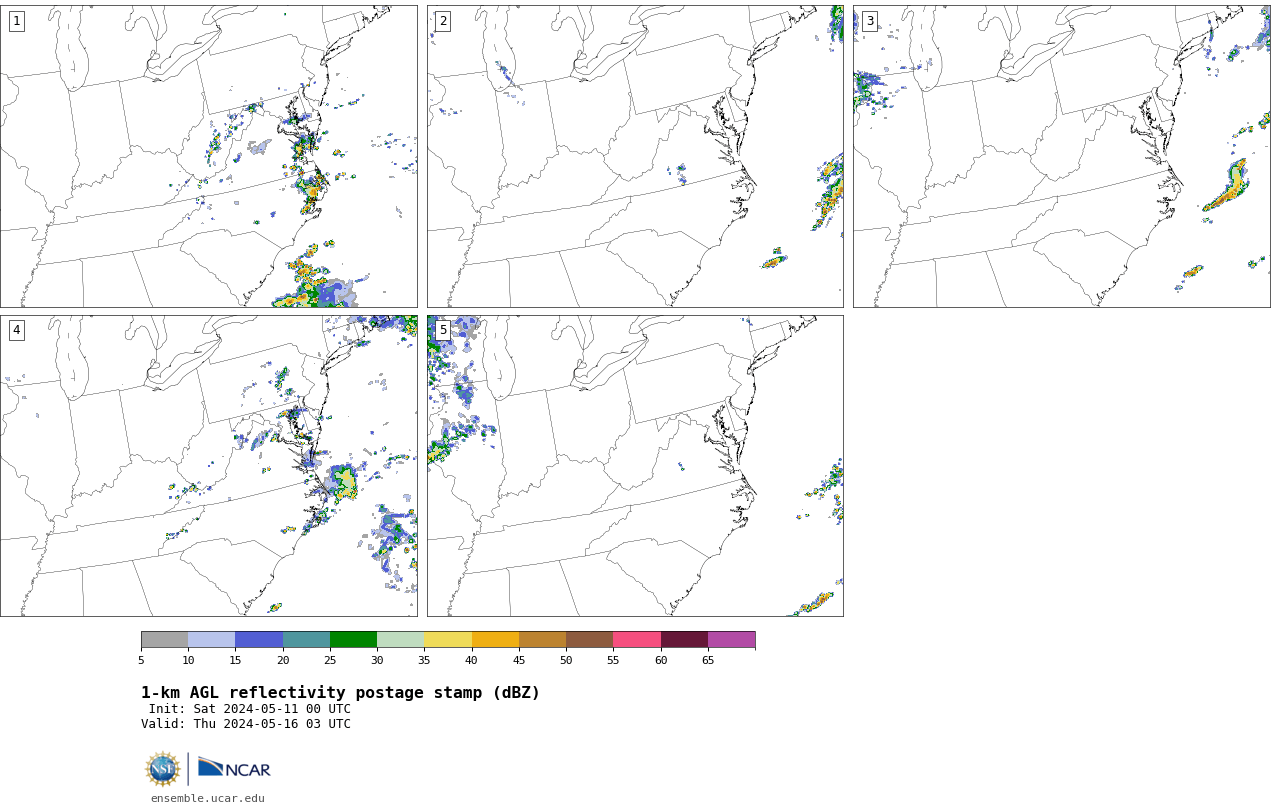Click panel number label 3
This screenshot has width=1280, height=809.
(x=869, y=21)
